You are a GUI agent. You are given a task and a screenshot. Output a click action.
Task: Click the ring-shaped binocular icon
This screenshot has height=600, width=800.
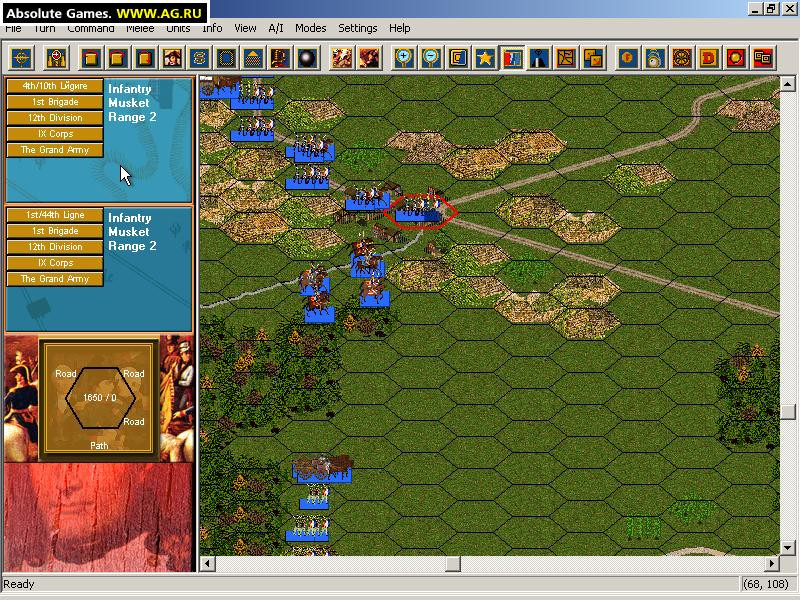655,58
